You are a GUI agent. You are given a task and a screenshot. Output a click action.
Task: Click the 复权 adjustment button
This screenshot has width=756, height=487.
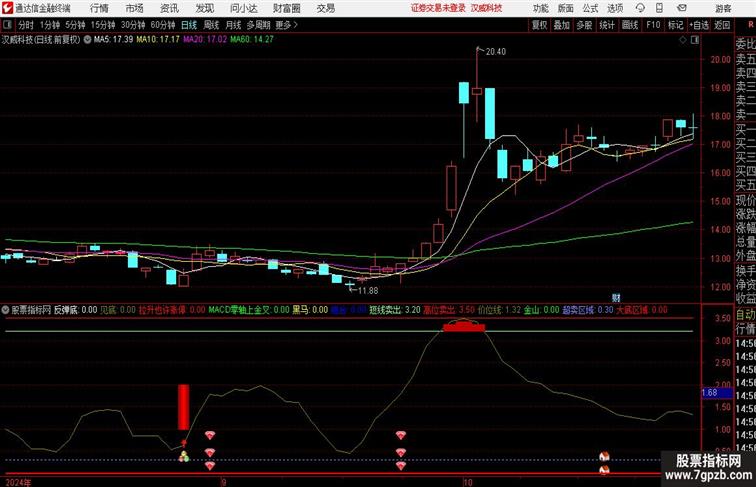click(539, 25)
